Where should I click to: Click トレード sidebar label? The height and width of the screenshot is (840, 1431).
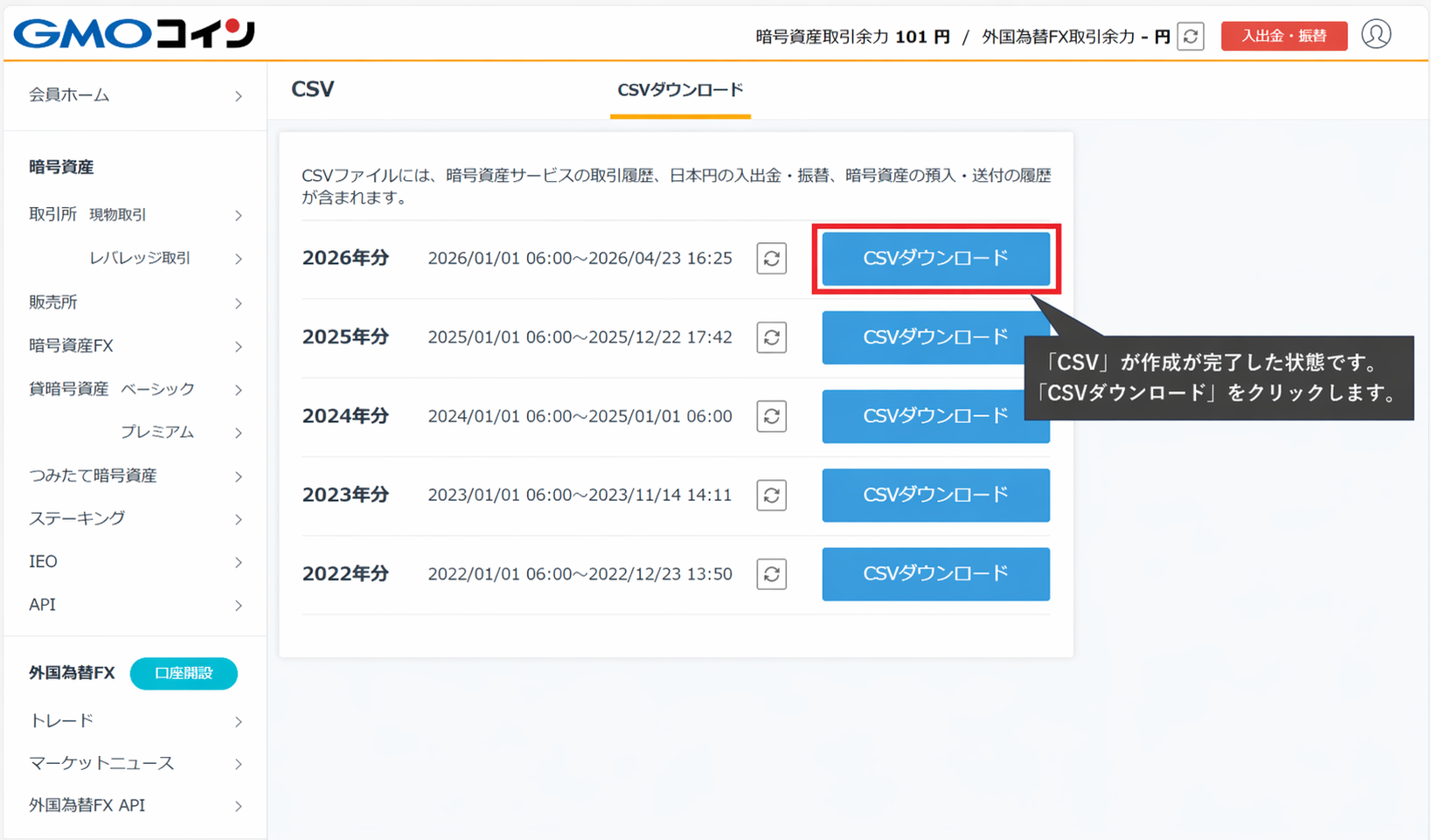(x=61, y=721)
